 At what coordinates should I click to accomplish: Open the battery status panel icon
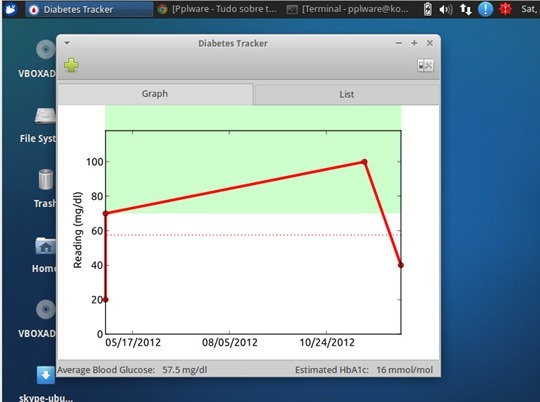(x=427, y=9)
